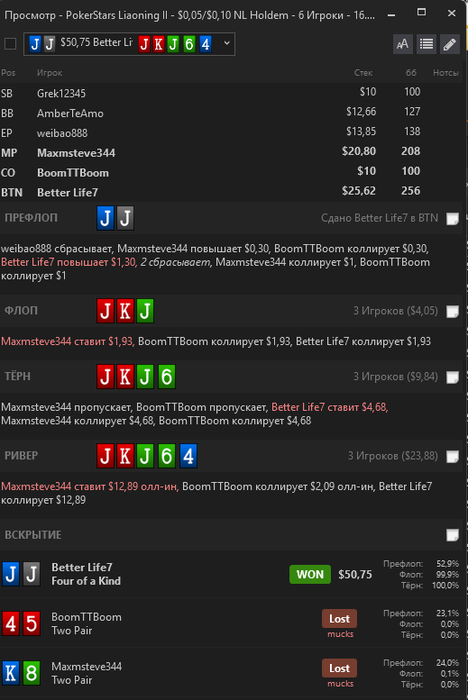Tick the checkbox beside the hand selector
468x700 pixels.
pyautogui.click(x=10, y=44)
